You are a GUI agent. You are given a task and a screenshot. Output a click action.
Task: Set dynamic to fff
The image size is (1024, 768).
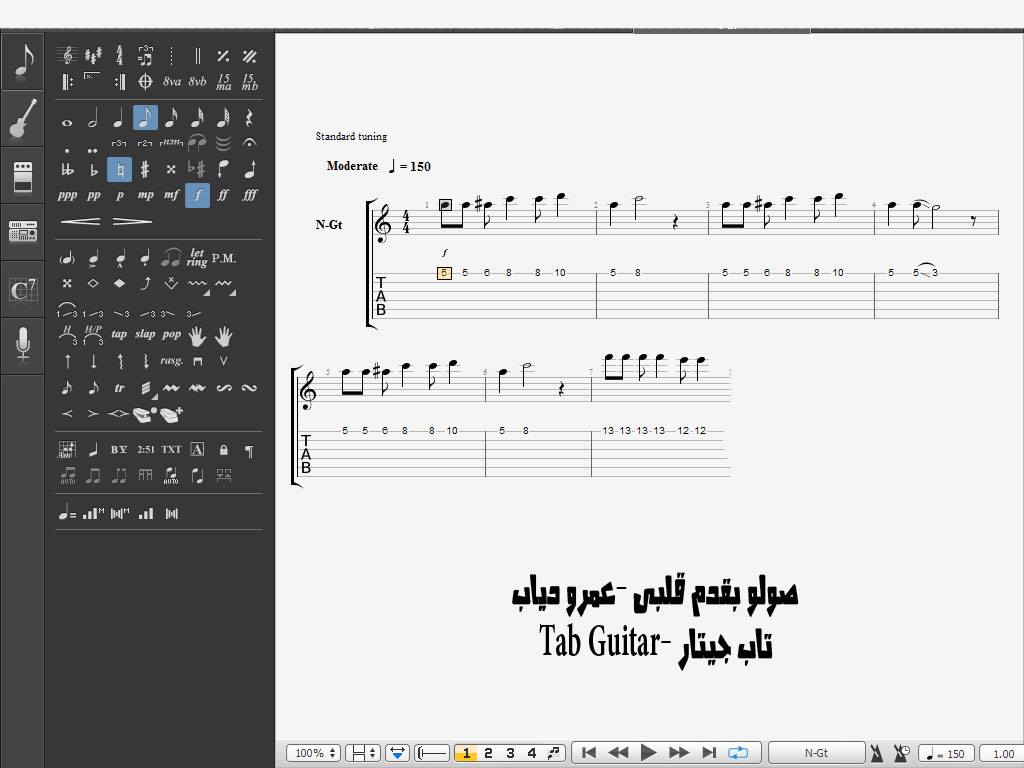[249, 195]
